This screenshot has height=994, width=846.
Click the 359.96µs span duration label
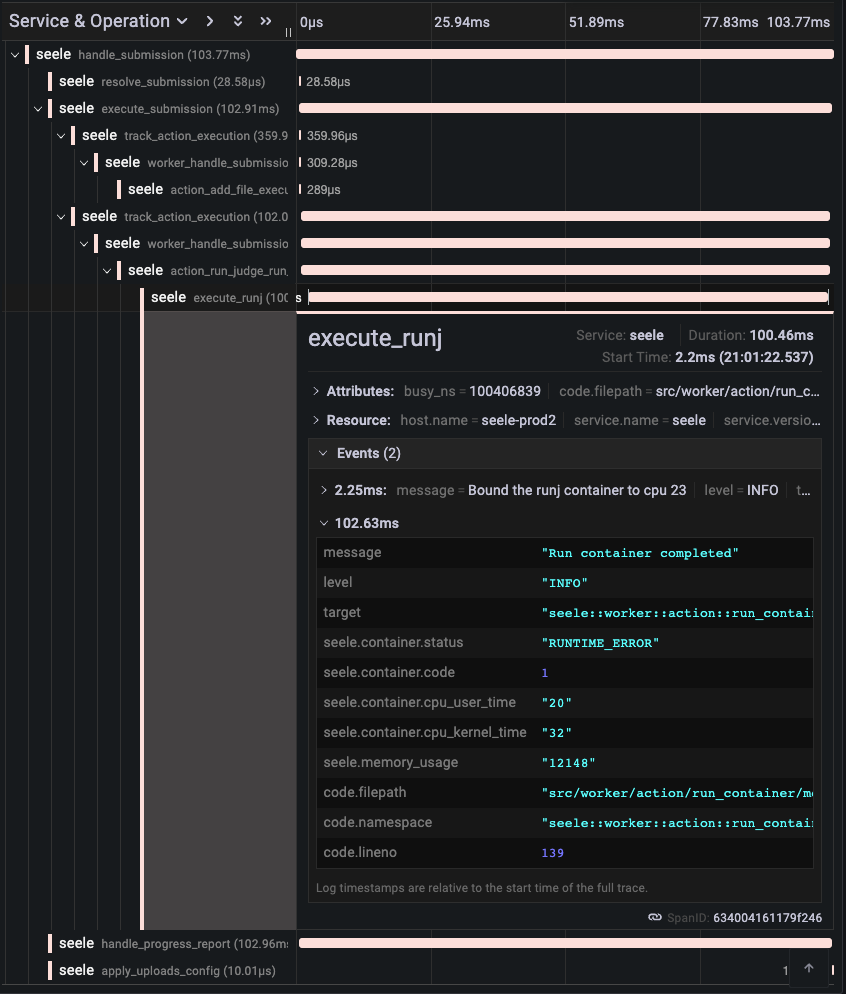[332, 136]
